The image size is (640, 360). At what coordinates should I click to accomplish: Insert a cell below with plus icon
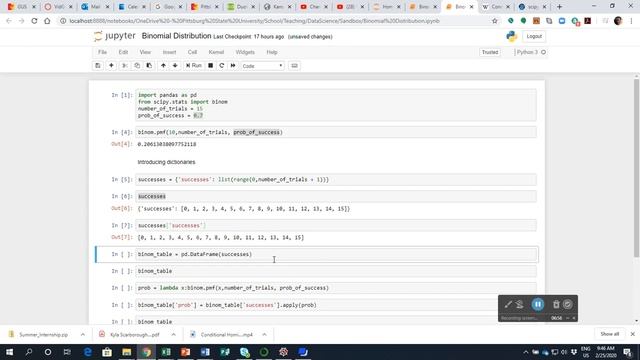pos(111,66)
